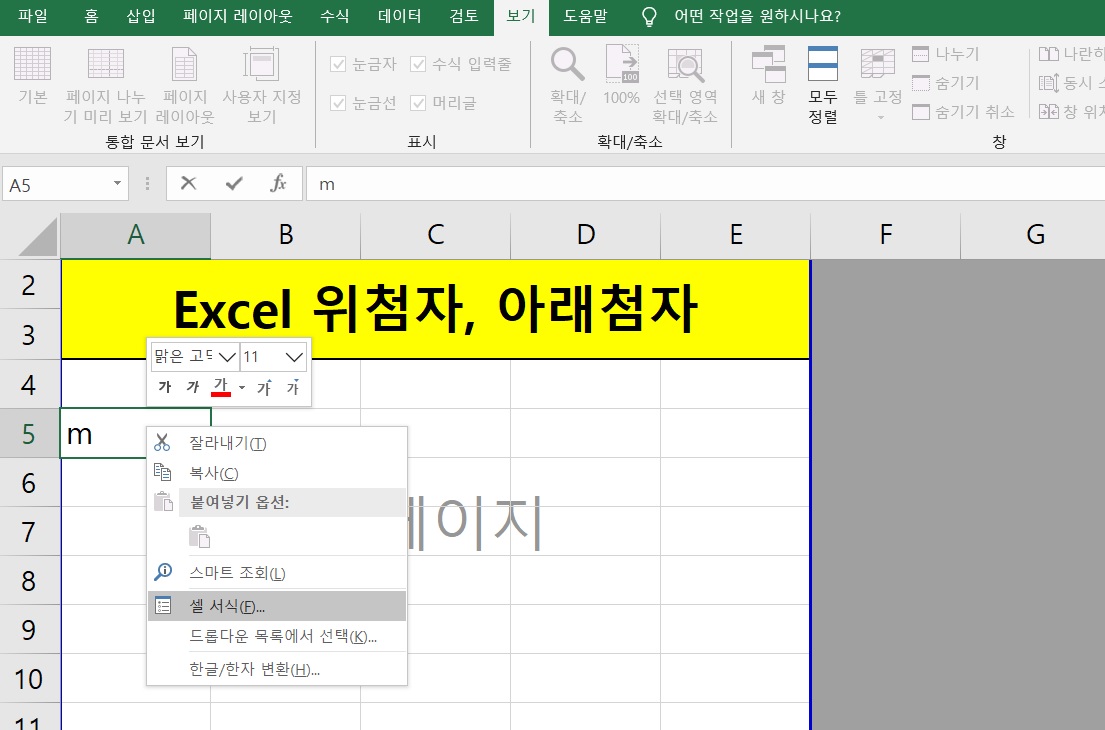Switch to the 페이지 레이아웃 ribbon tab
The width and height of the screenshot is (1105, 730).
[237, 16]
